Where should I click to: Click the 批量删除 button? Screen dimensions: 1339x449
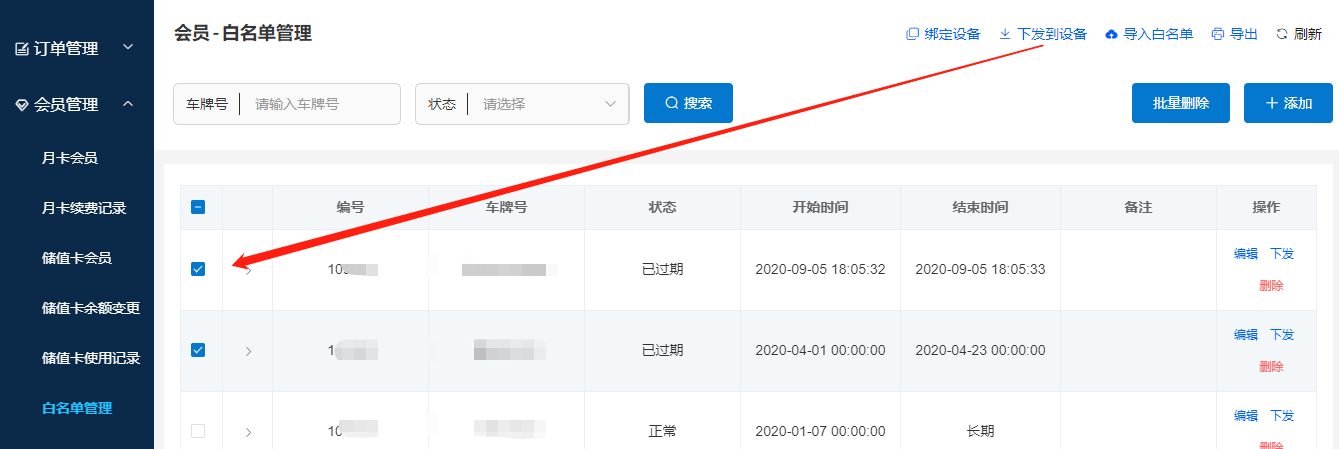coord(1180,103)
